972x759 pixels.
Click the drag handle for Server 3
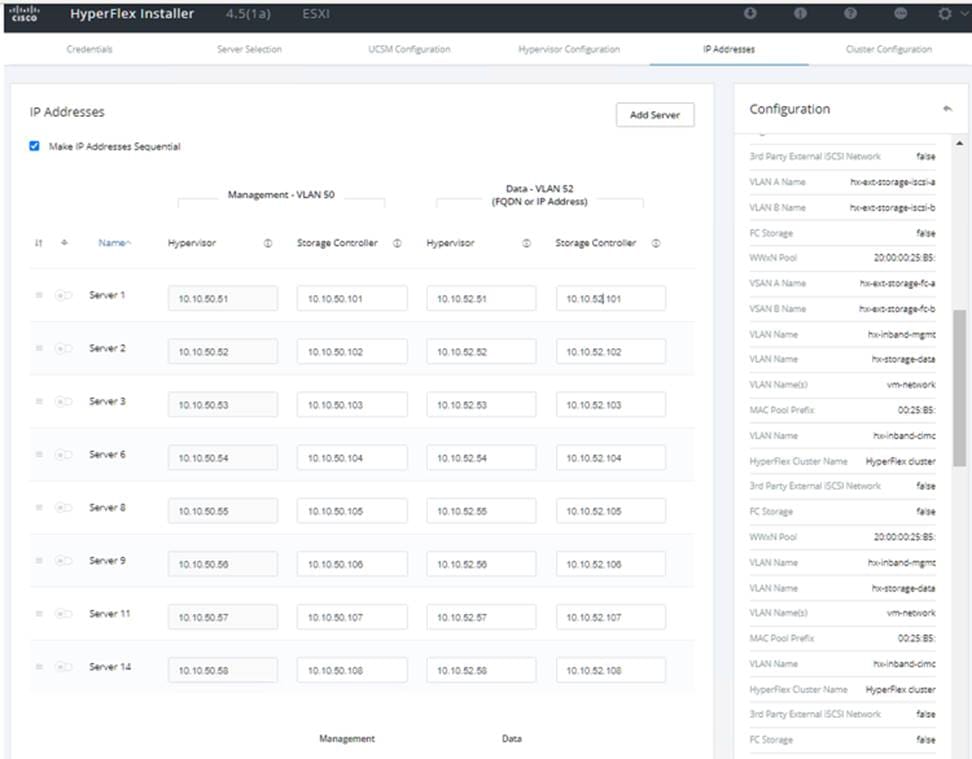point(38,401)
